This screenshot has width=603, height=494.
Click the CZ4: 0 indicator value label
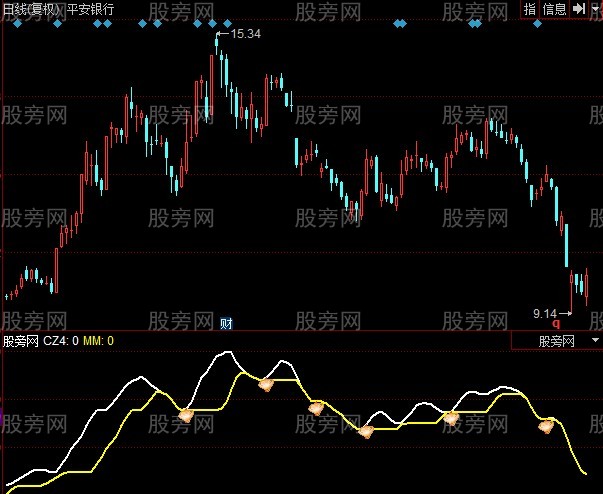point(62,341)
